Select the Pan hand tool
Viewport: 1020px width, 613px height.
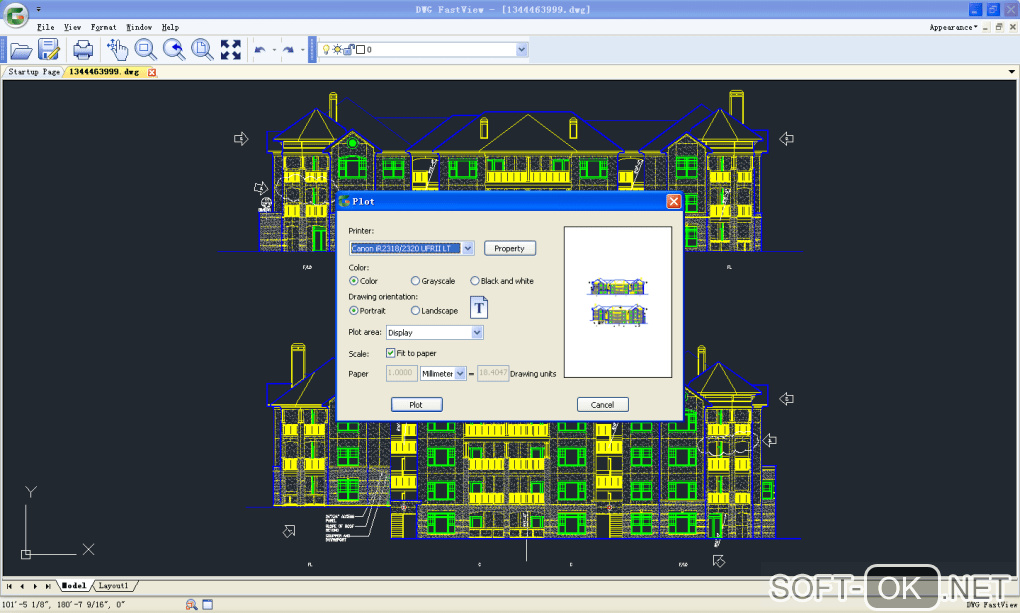click(117, 49)
